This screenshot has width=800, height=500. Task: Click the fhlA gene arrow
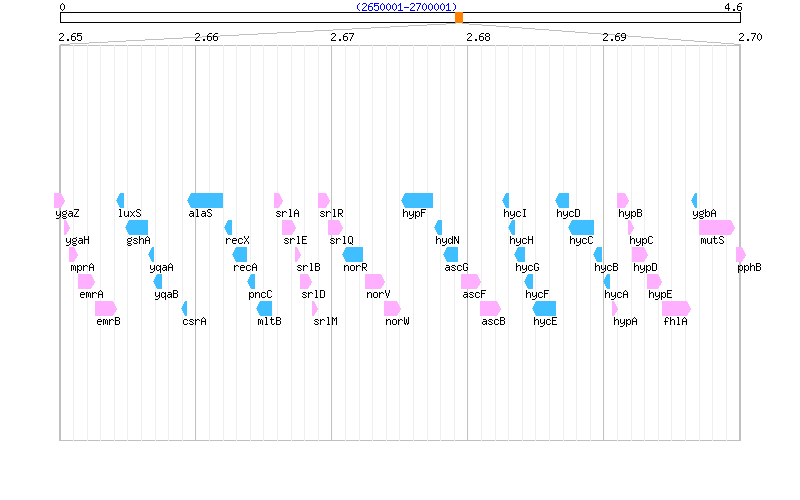click(x=676, y=308)
